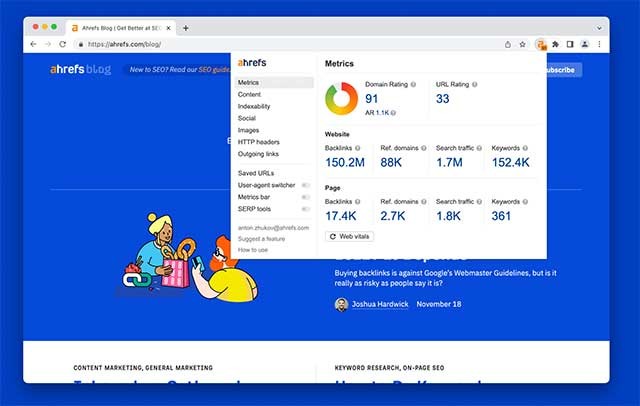Click info icon beside Website Keywords
The image size is (640, 406).
coord(525,148)
